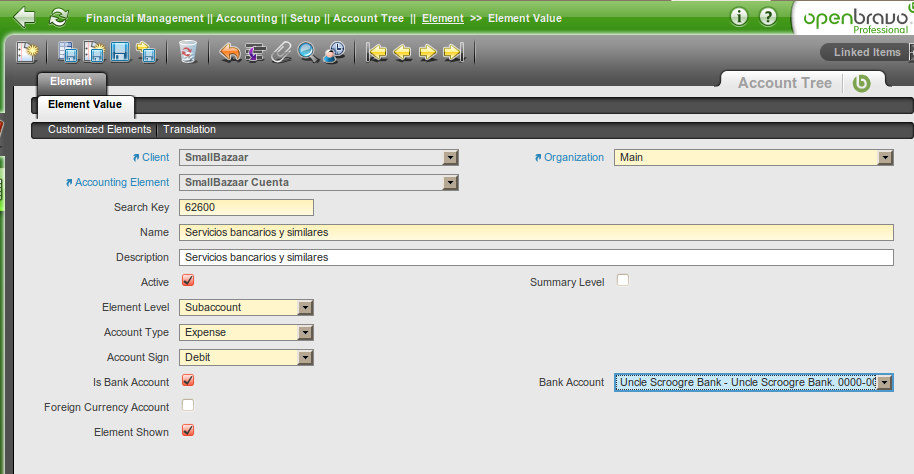
Task: Click the Organization field label link
Action: 574,157
